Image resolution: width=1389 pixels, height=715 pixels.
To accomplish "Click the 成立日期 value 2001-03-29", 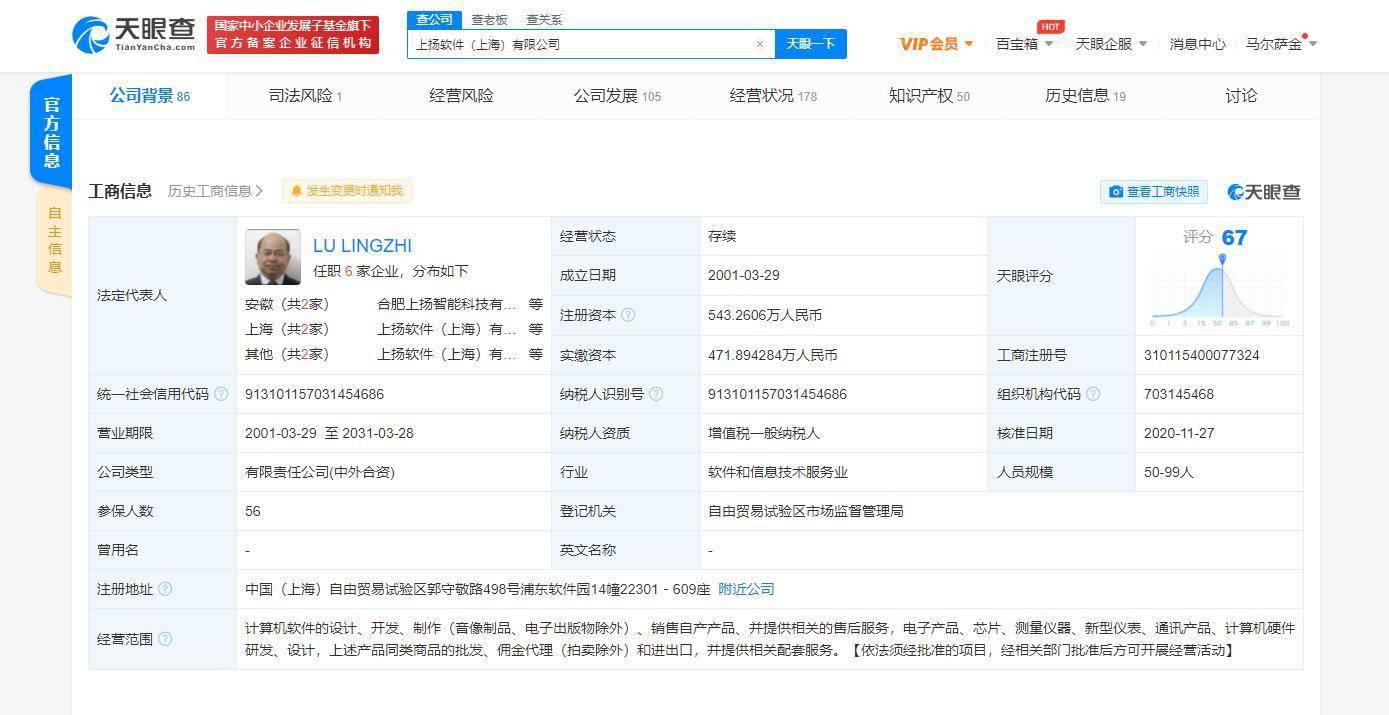I will [x=745, y=275].
